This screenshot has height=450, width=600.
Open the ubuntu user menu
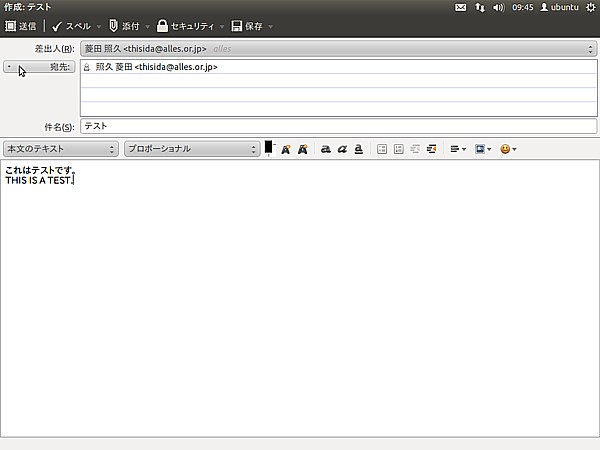coord(559,7)
